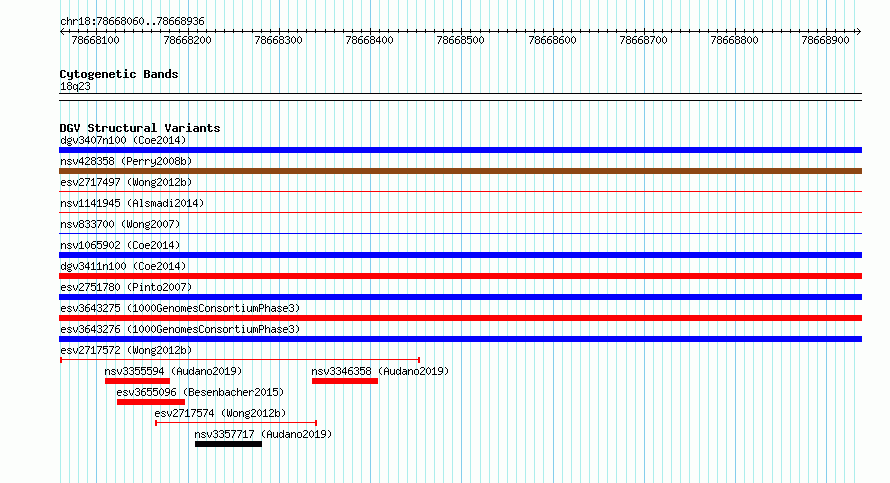Click the red esv3643275 variant bar
890x483 pixels.
coord(460,318)
